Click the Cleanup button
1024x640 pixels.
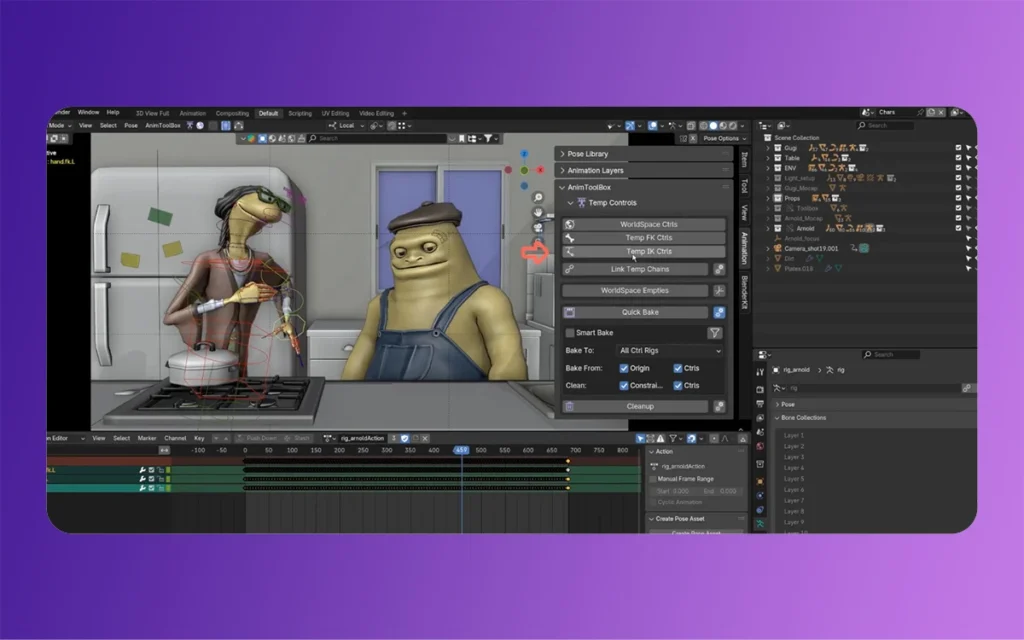tap(635, 406)
